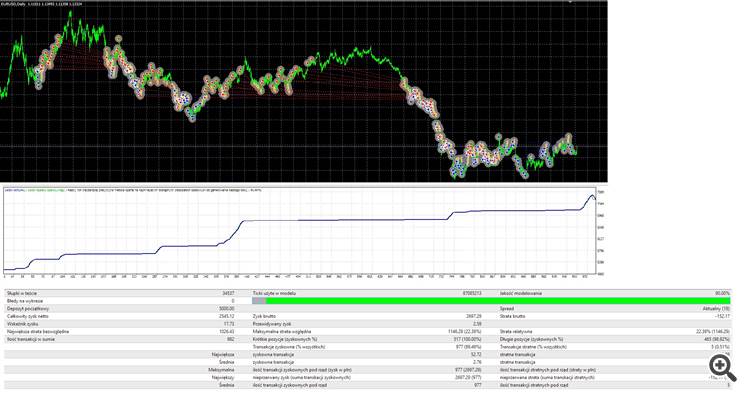Click the absolute drawdown value 1026.43
The width and height of the screenshot is (750, 394).
point(227,331)
